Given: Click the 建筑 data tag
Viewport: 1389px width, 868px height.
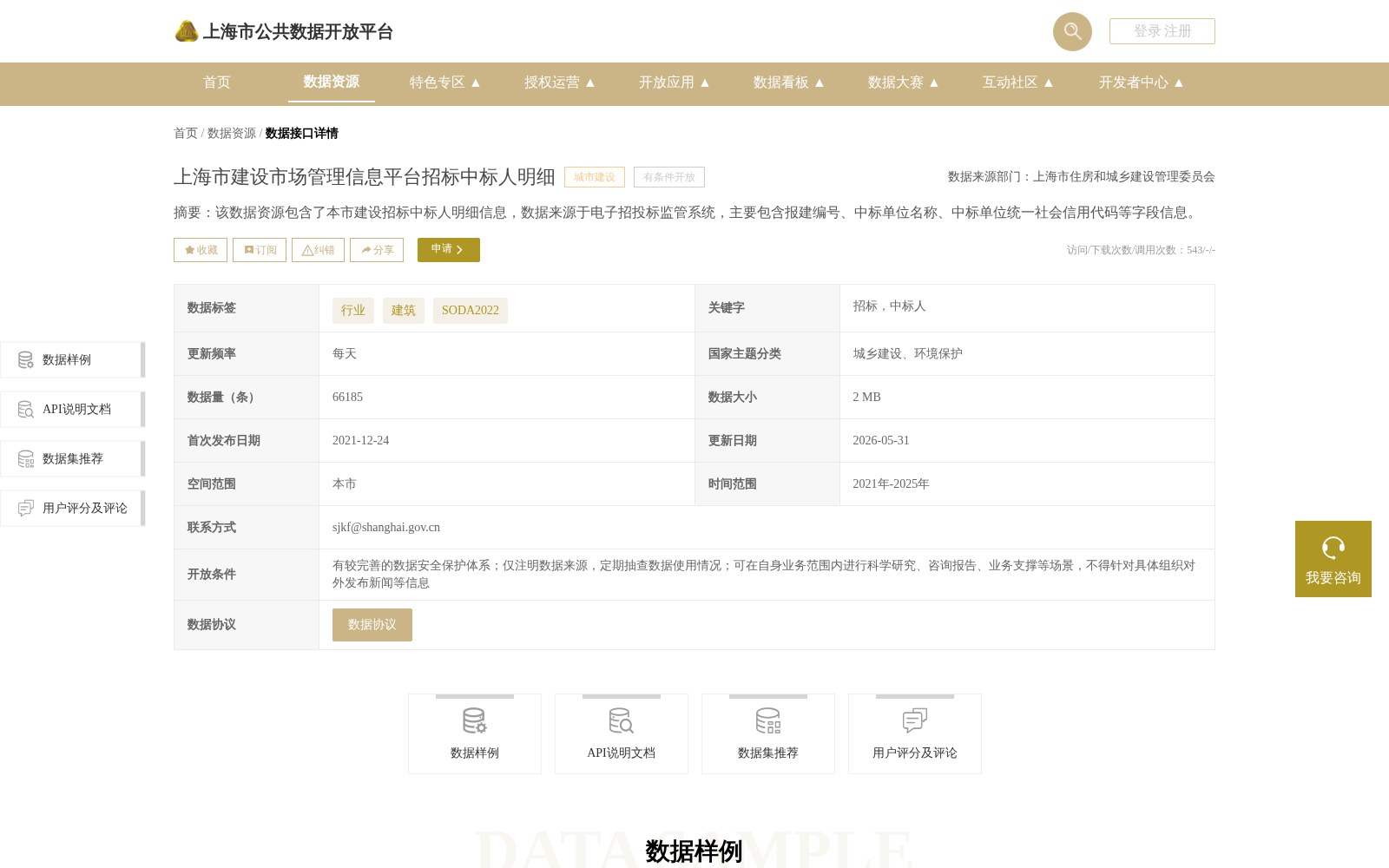Looking at the screenshot, I should coord(404,311).
